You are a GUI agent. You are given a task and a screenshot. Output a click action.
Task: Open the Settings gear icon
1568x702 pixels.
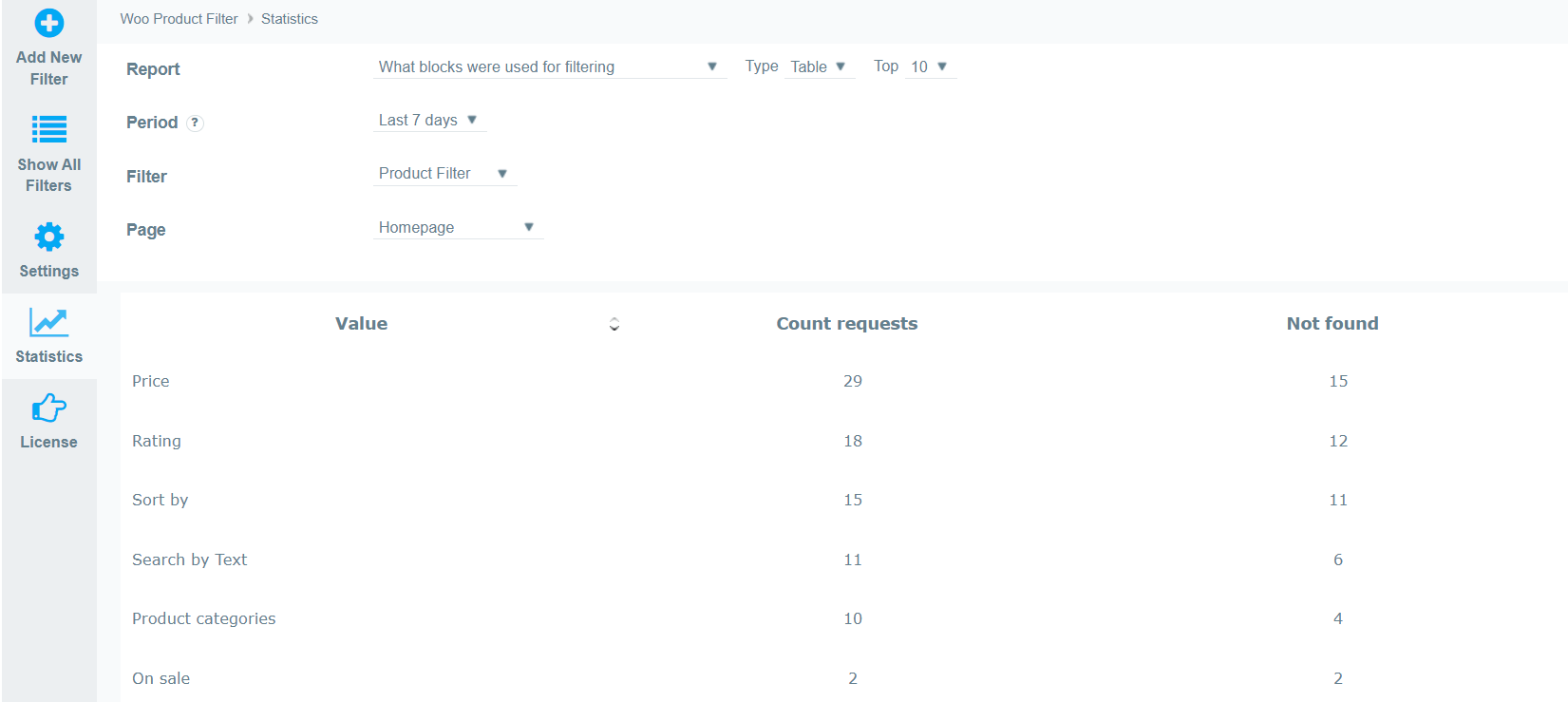49,237
